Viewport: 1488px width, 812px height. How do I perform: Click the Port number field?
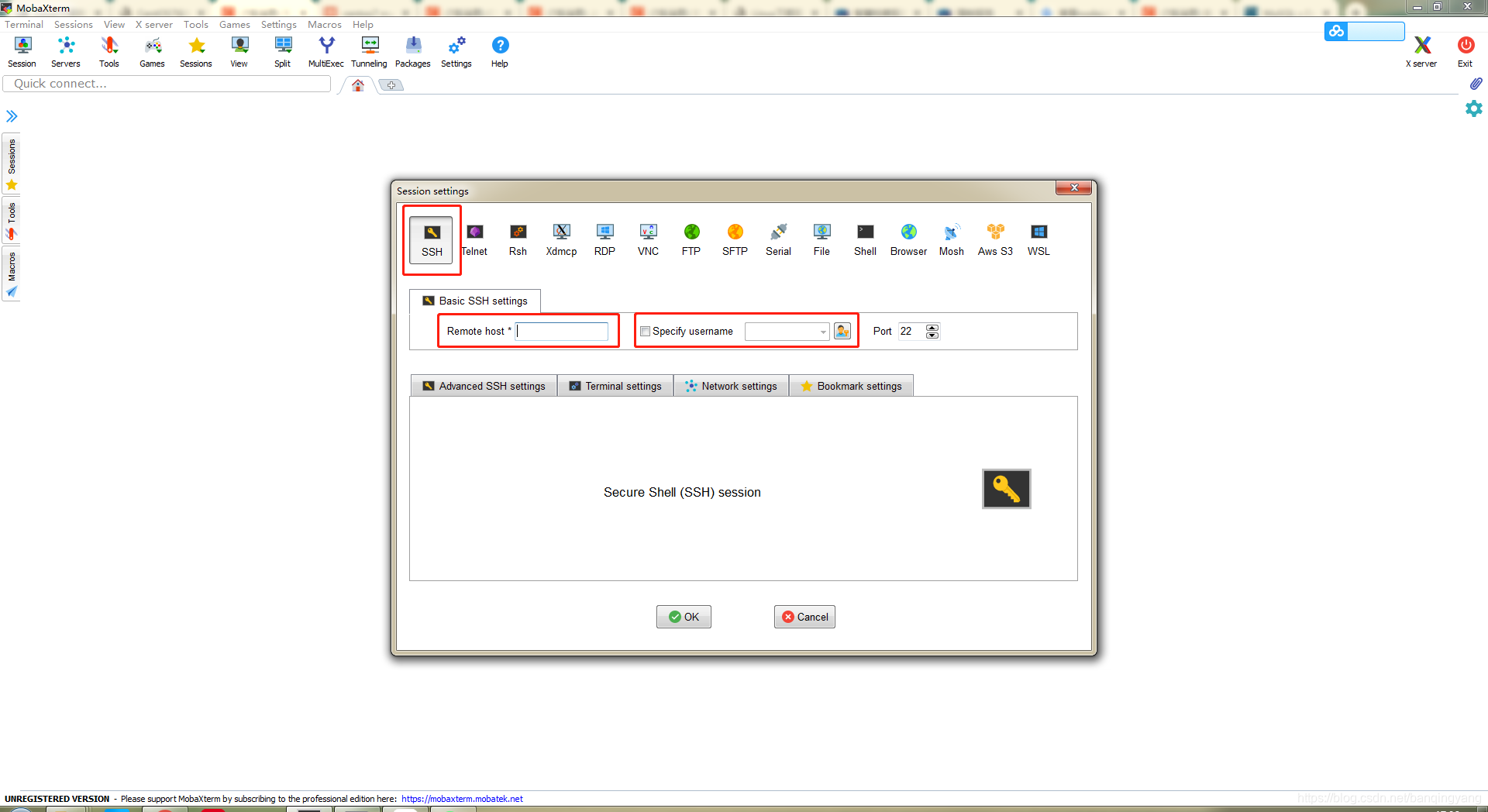[x=911, y=331]
